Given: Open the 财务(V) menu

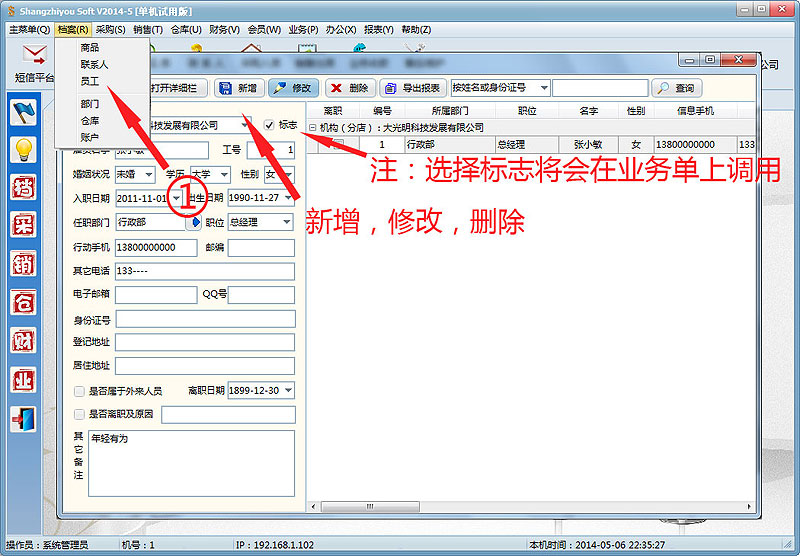Looking at the screenshot, I should 224,30.
